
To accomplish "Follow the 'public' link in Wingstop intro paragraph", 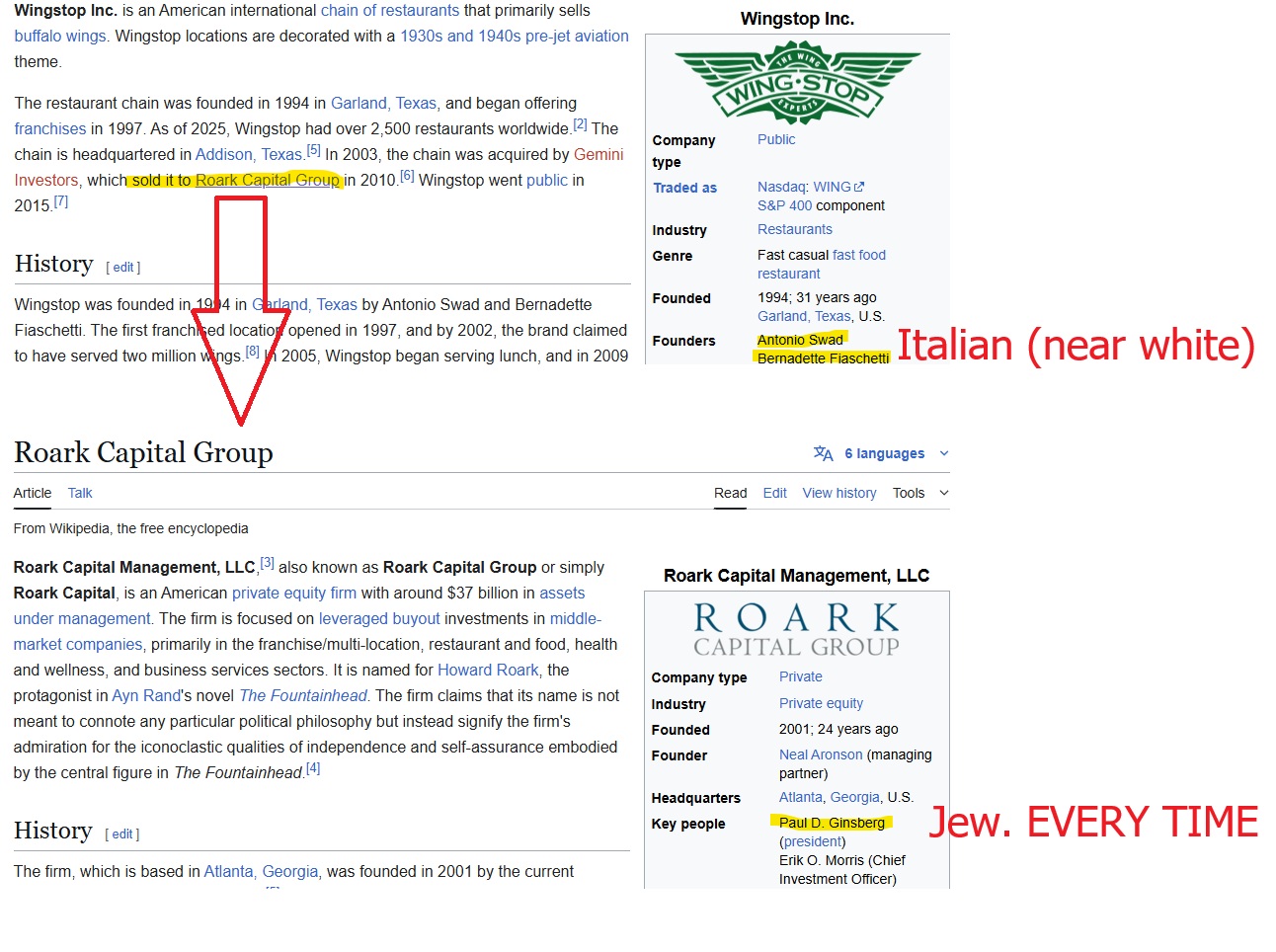I will 547,180.
